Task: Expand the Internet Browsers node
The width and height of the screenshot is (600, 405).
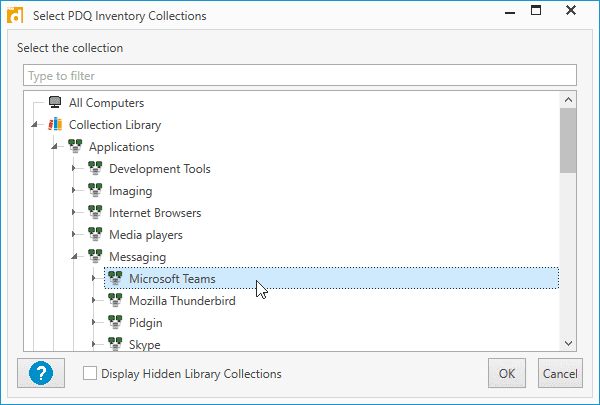Action: pyautogui.click(x=73, y=212)
